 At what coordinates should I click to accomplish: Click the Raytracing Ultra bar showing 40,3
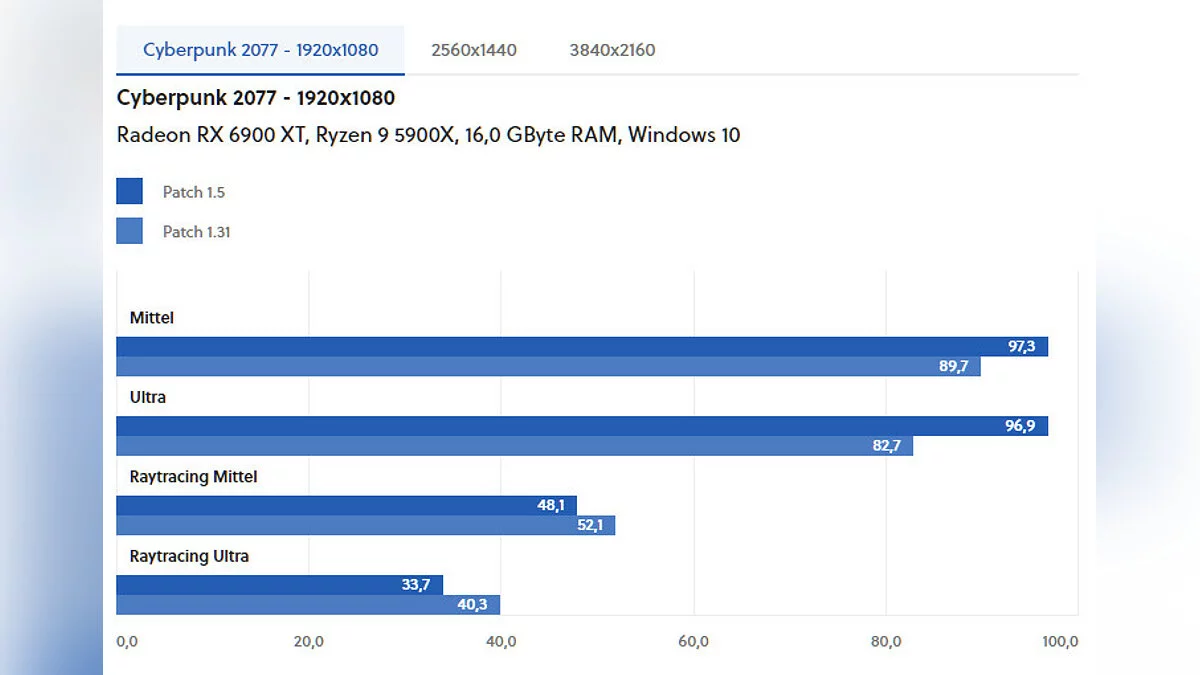(308, 605)
